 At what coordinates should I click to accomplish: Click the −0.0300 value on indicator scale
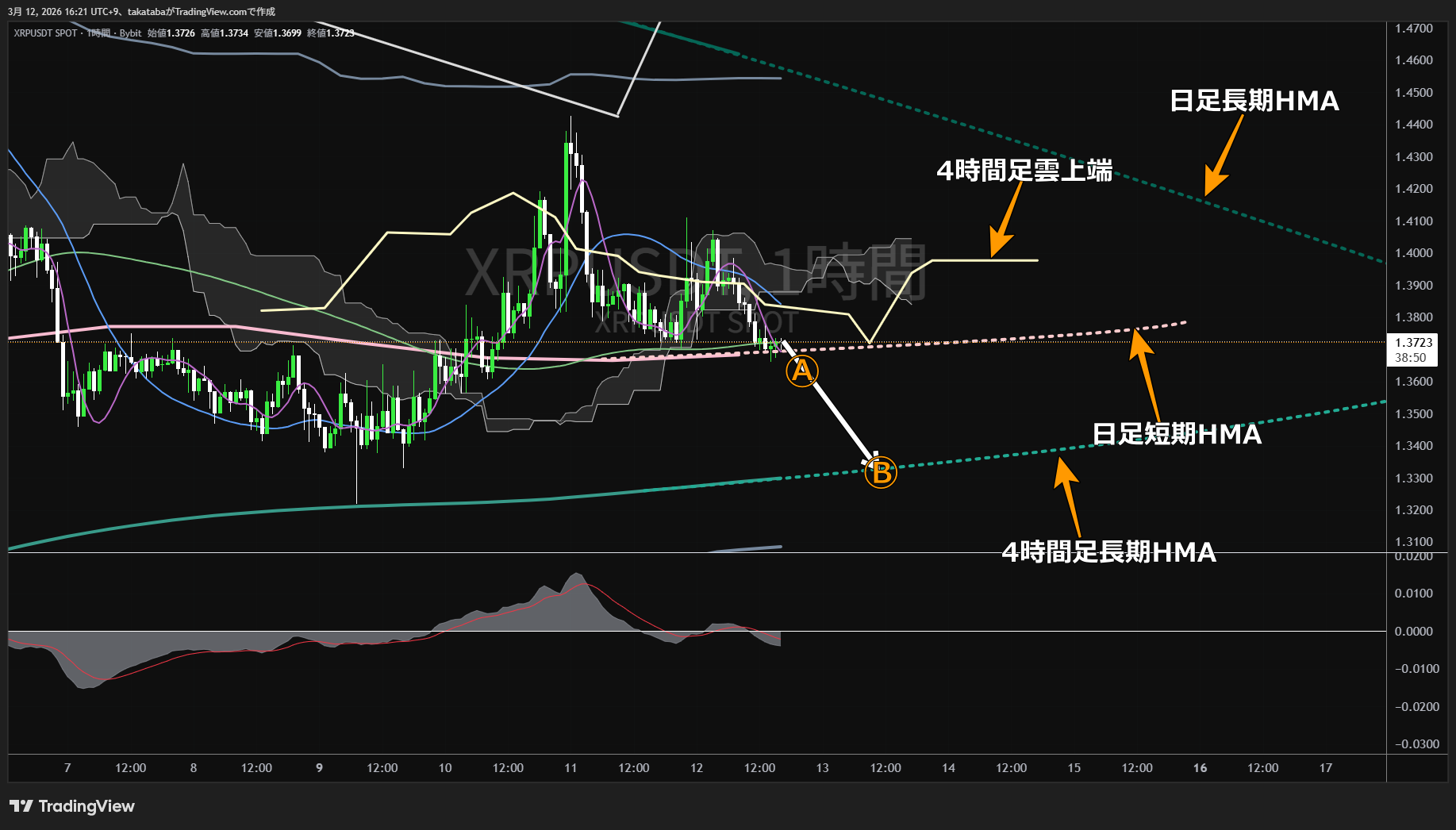1416,744
